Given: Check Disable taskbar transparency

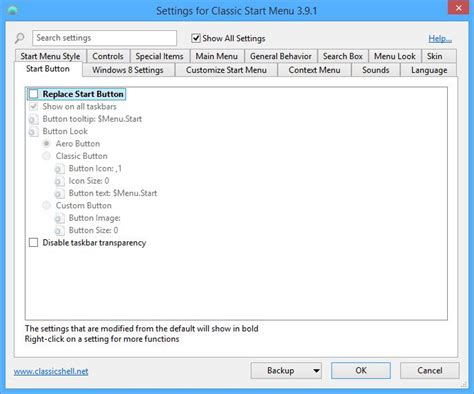Looking at the screenshot, I should pyautogui.click(x=33, y=243).
